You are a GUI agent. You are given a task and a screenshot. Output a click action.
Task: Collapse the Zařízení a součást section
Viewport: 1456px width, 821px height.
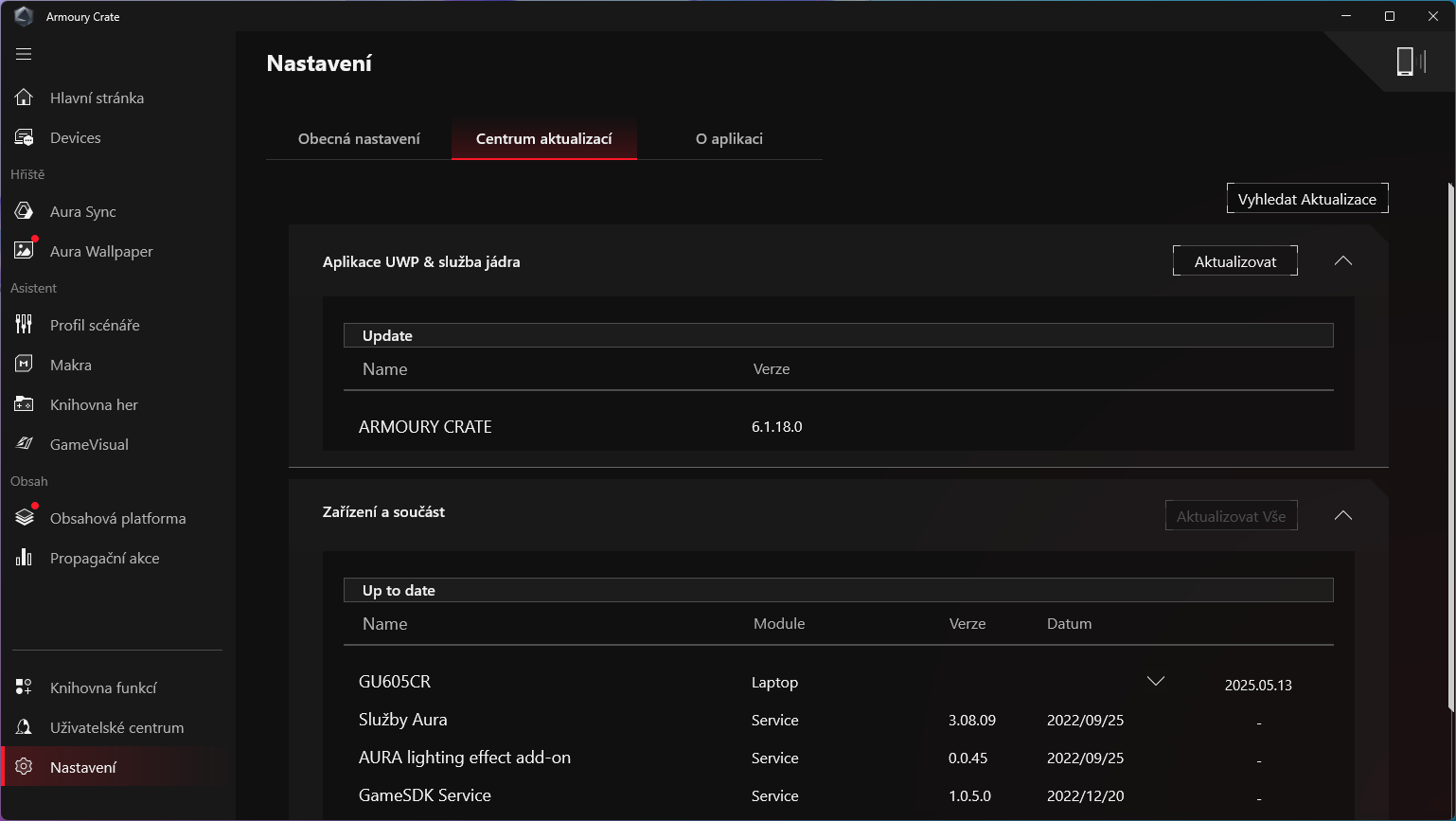[x=1342, y=516]
